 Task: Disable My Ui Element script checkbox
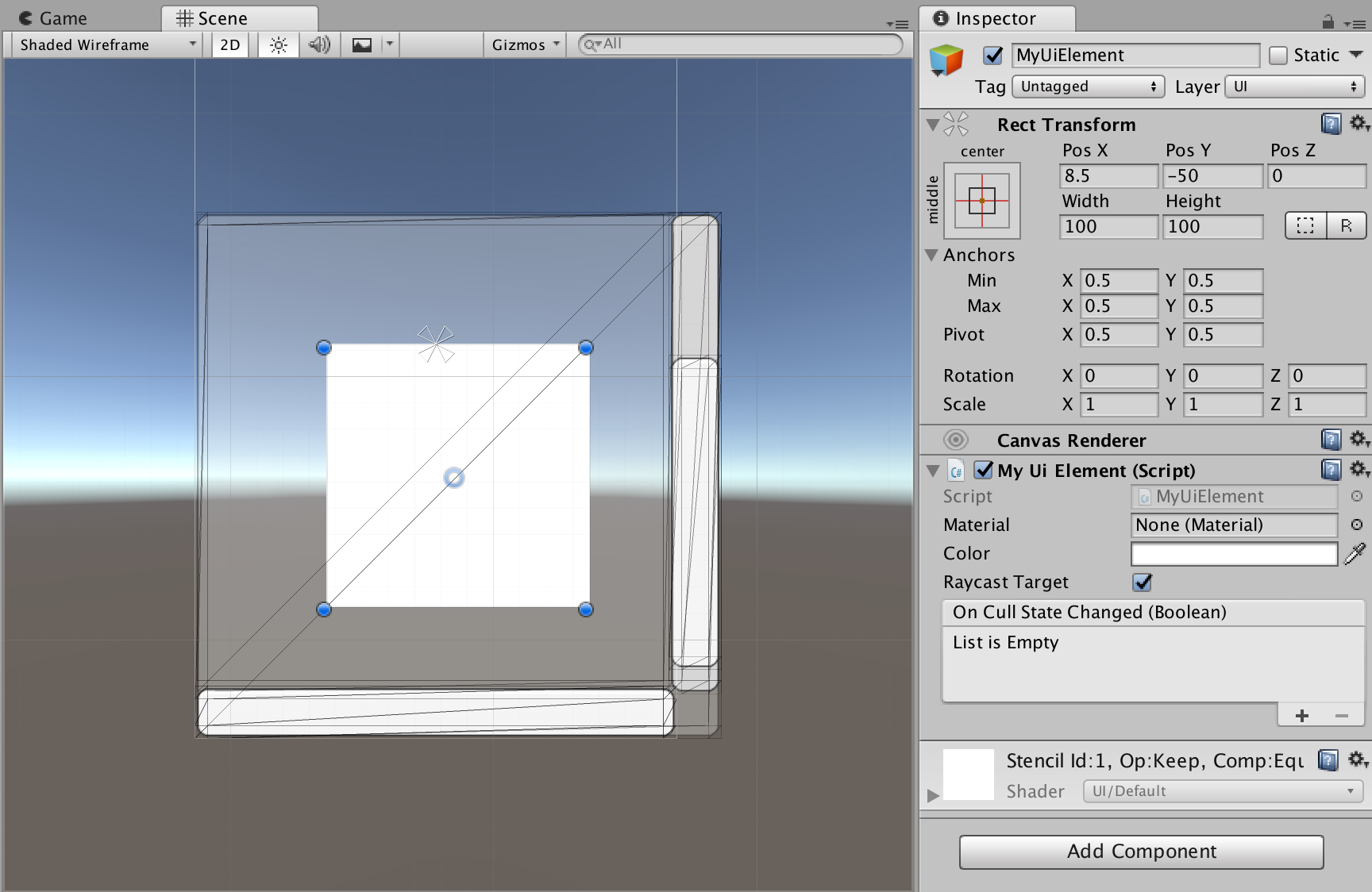click(983, 470)
